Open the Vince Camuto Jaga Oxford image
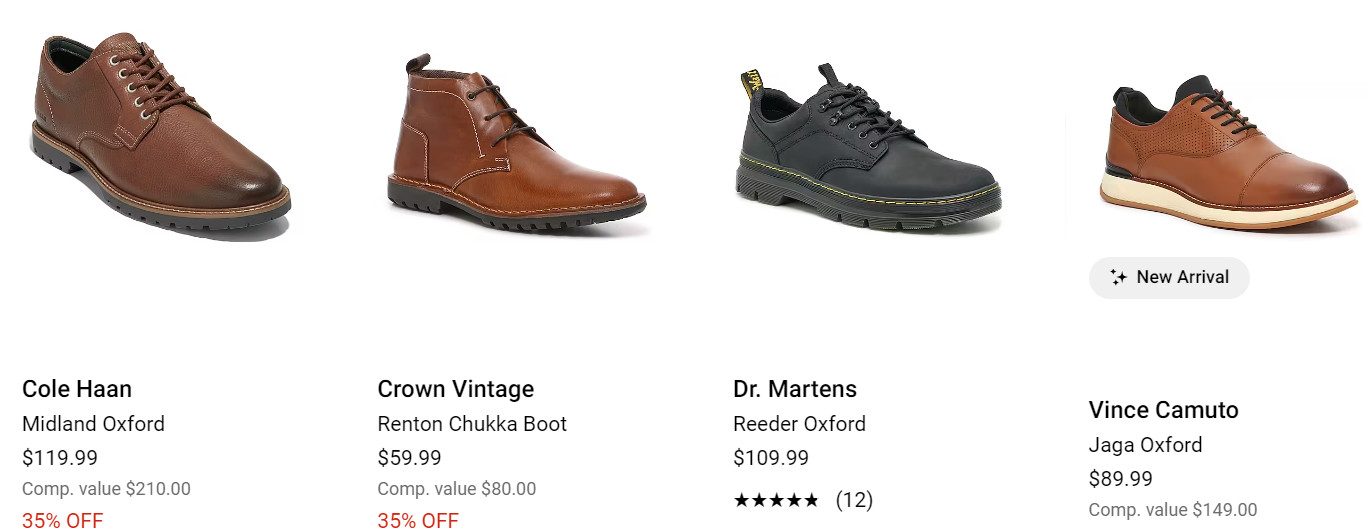Viewport: 1367px width, 528px height. tap(1229, 155)
